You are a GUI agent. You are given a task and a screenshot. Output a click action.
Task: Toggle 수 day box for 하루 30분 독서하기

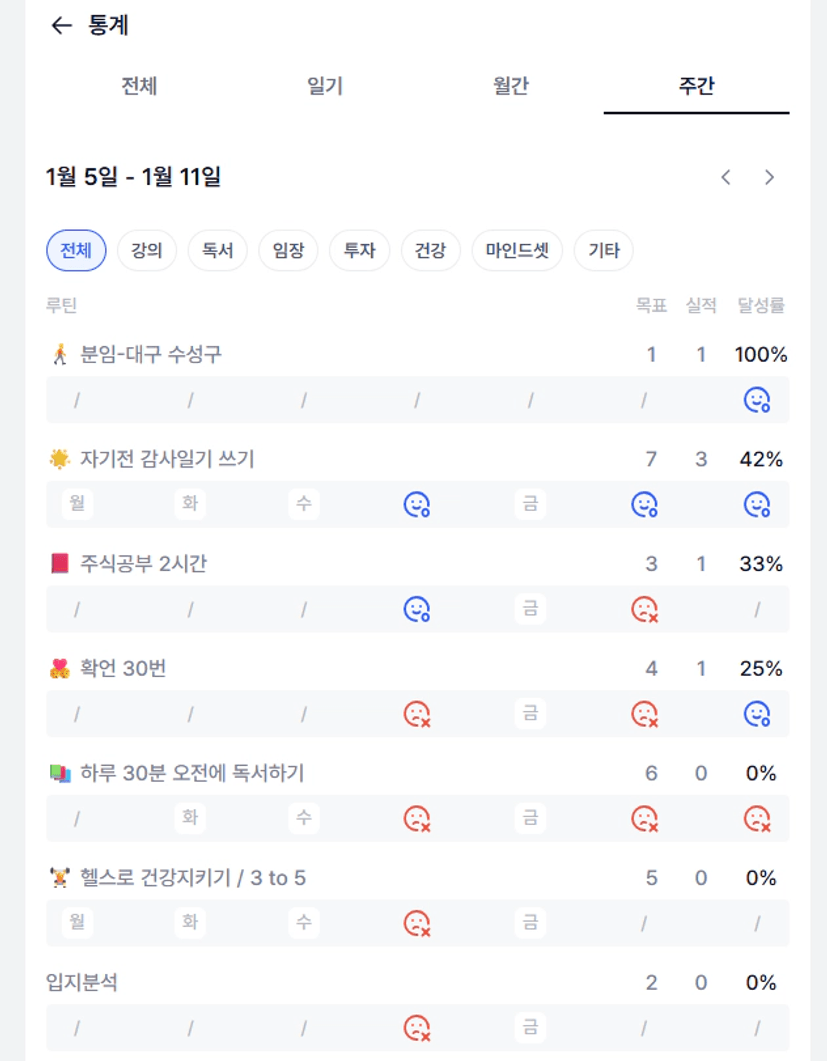coord(304,818)
